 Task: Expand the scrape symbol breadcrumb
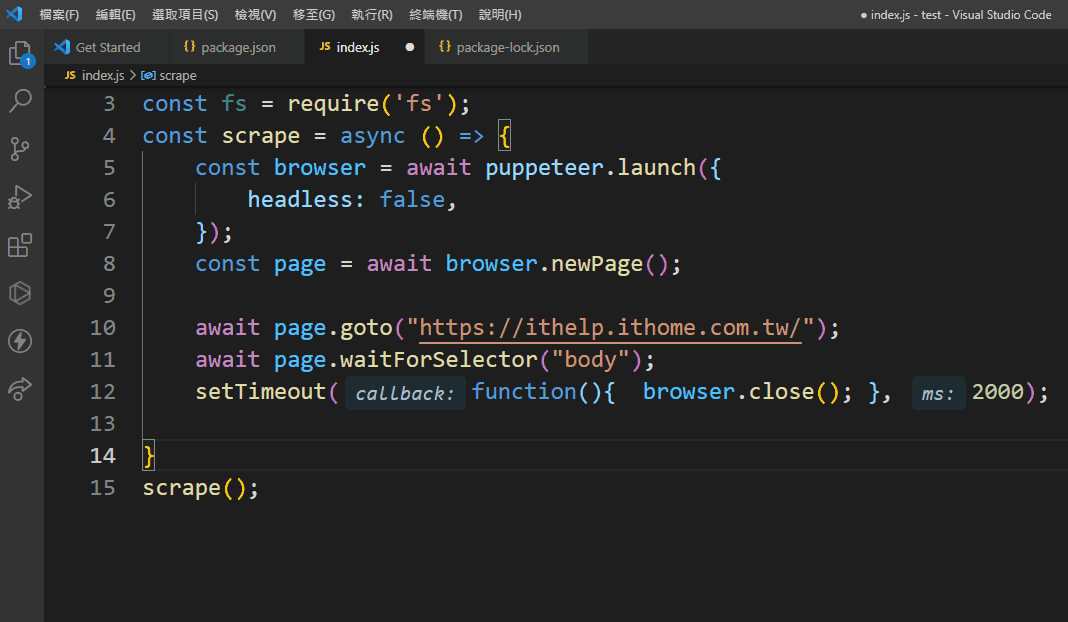(177, 75)
